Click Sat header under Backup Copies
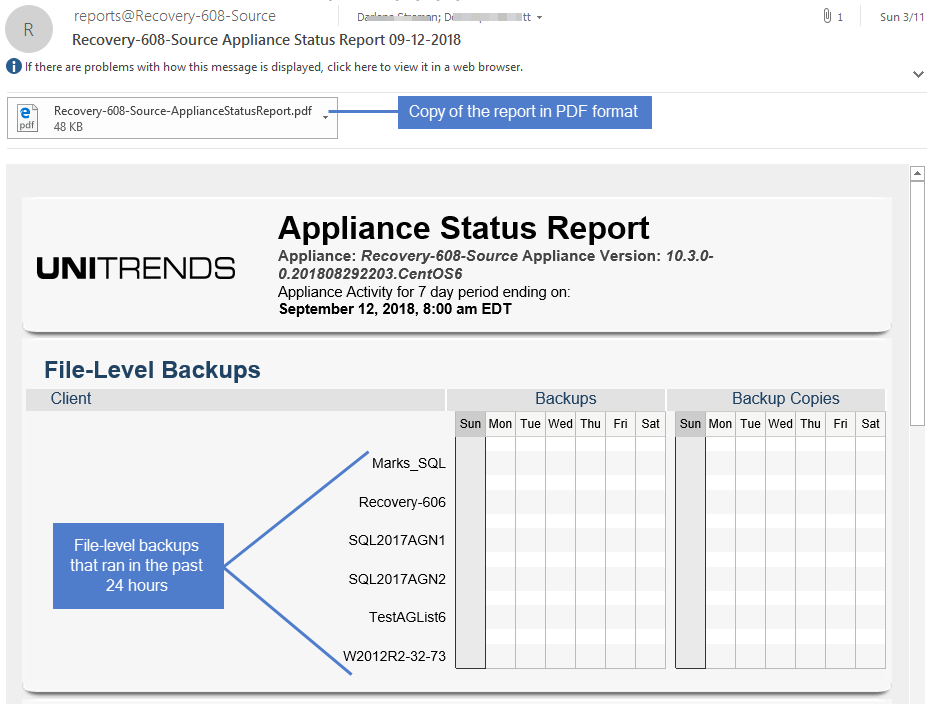The width and height of the screenshot is (929, 704). pyautogui.click(x=870, y=424)
